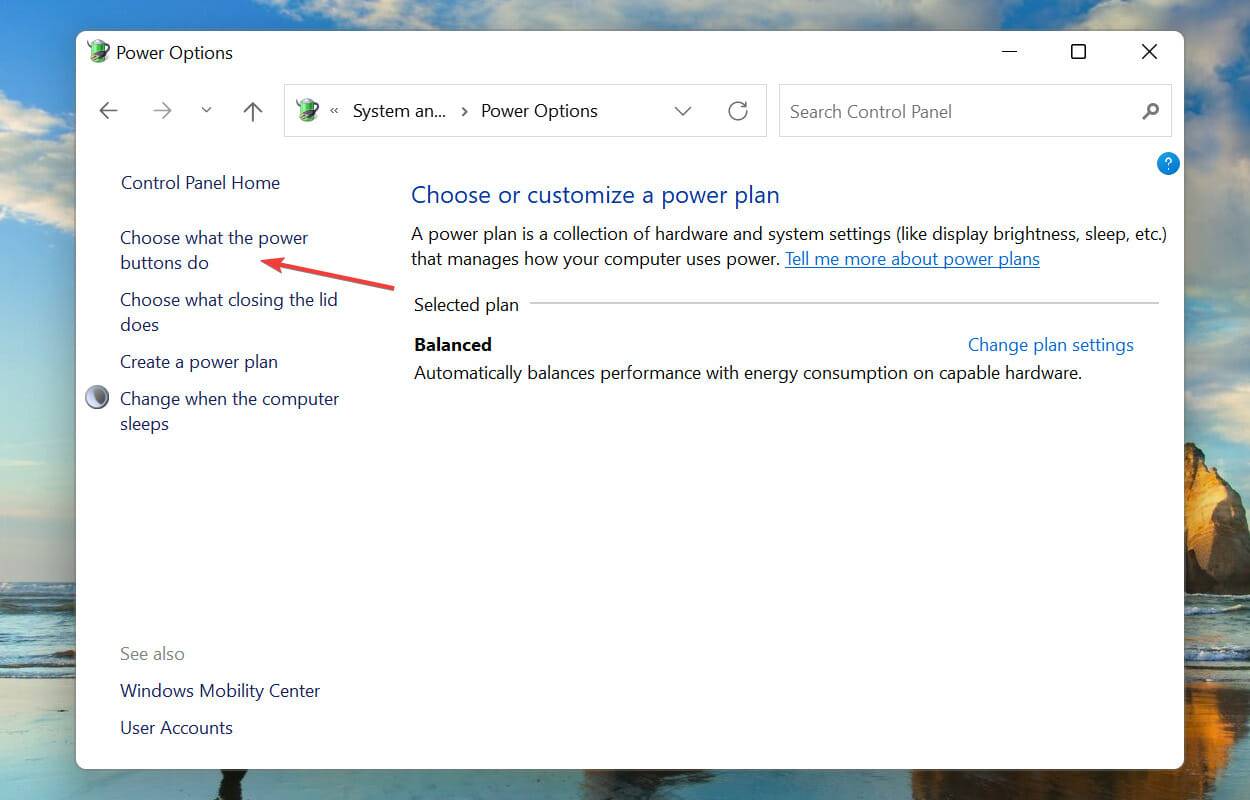This screenshot has height=800, width=1250.
Task: Click the search magnifier icon
Action: pos(1150,111)
